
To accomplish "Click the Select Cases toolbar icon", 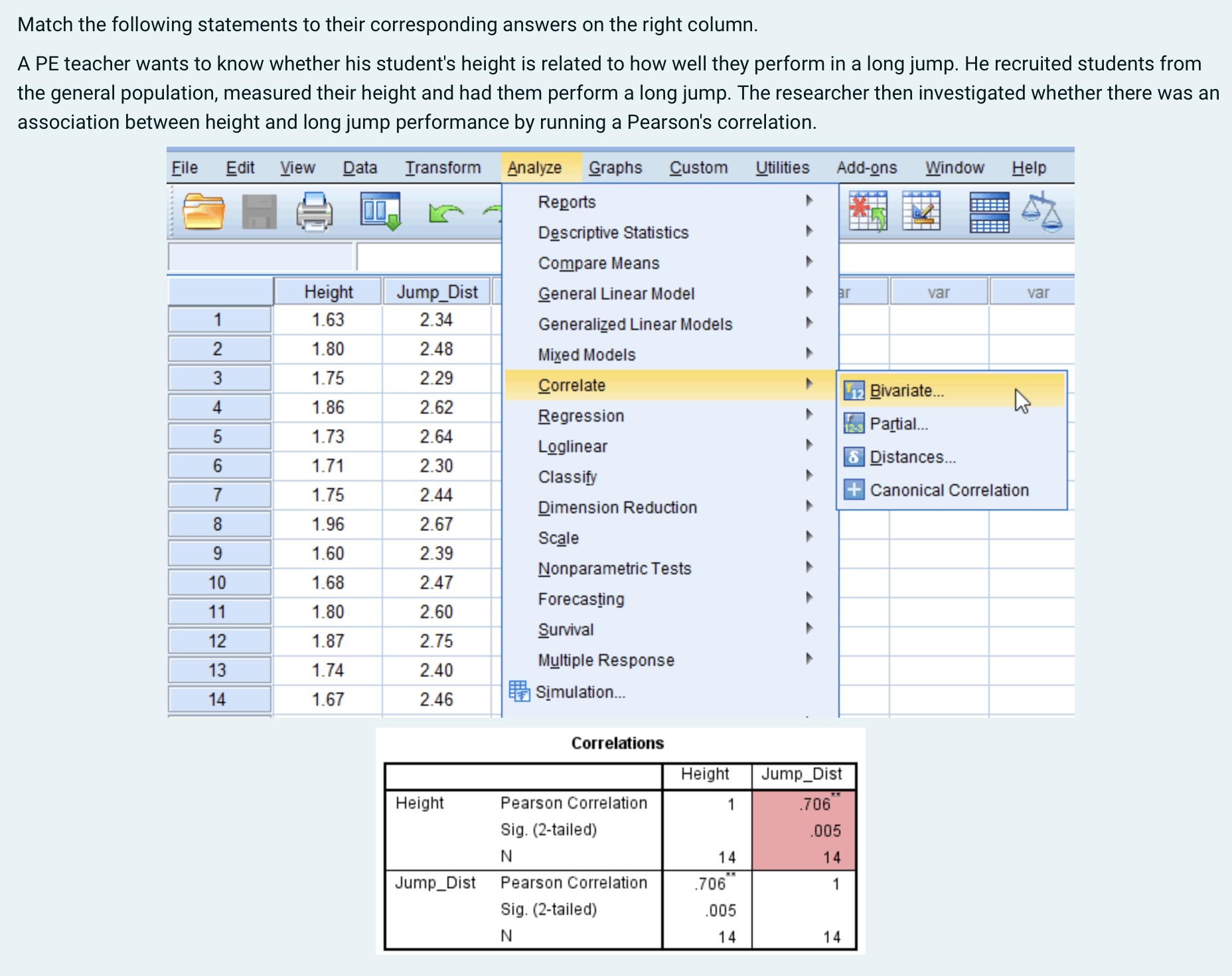I will [x=921, y=211].
